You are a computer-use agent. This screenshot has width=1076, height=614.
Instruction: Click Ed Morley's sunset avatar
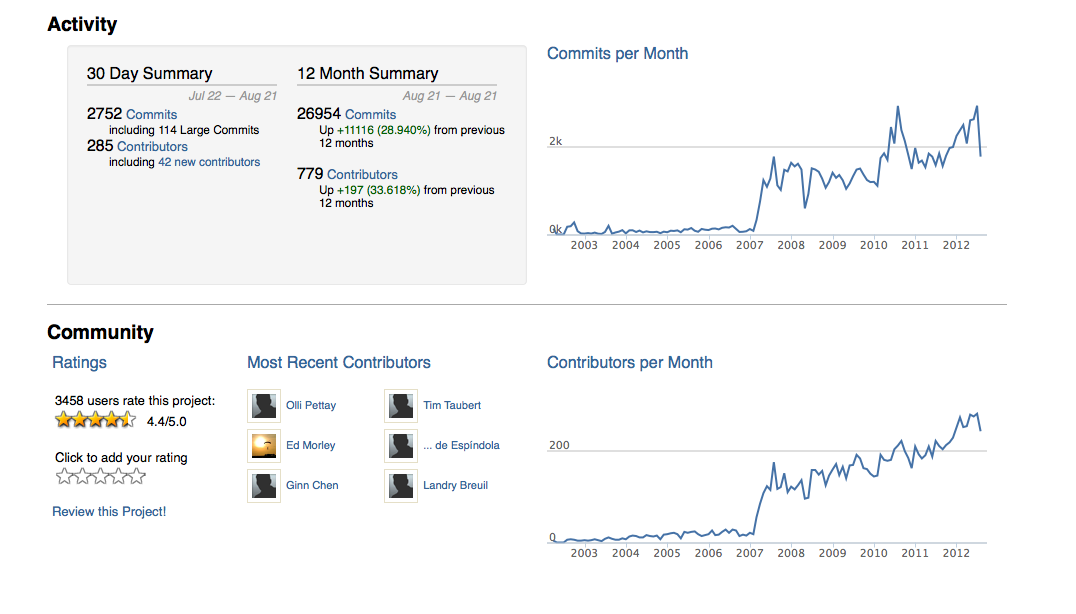[264, 446]
